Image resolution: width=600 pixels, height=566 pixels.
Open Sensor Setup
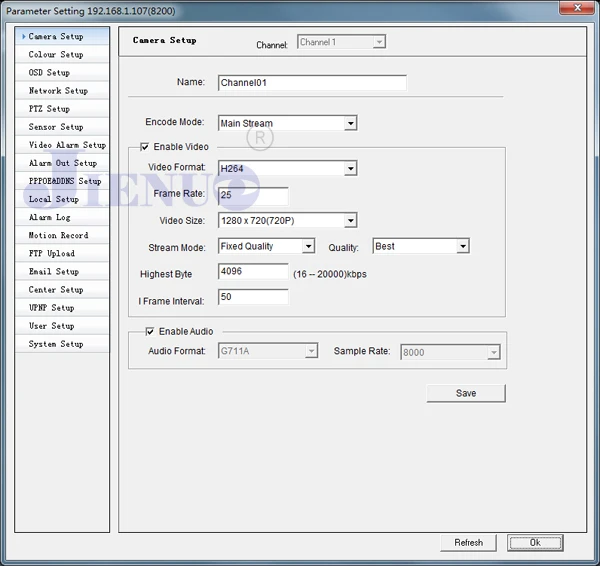pyautogui.click(x=62, y=127)
